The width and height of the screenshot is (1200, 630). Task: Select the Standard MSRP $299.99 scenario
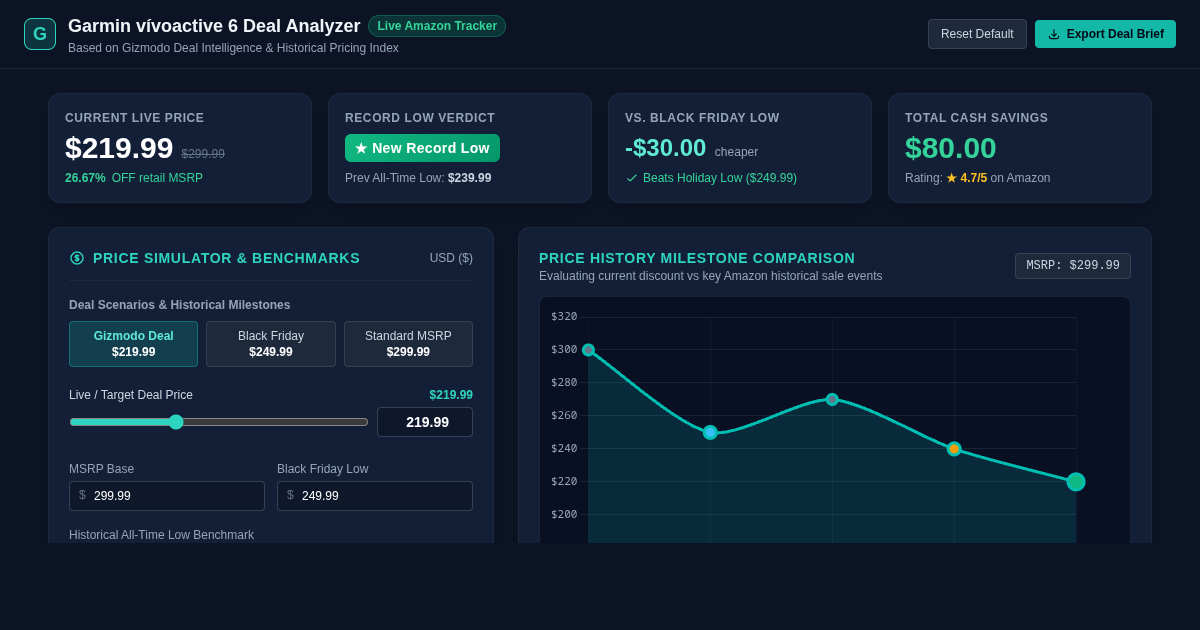(x=408, y=344)
